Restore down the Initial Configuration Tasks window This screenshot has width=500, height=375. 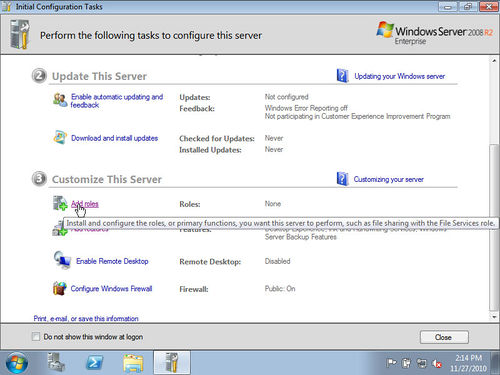click(x=469, y=6)
